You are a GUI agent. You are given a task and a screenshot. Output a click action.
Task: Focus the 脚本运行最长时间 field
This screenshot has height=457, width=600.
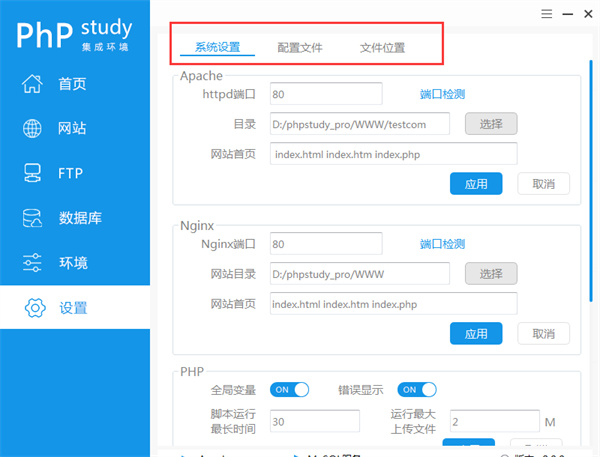315,421
